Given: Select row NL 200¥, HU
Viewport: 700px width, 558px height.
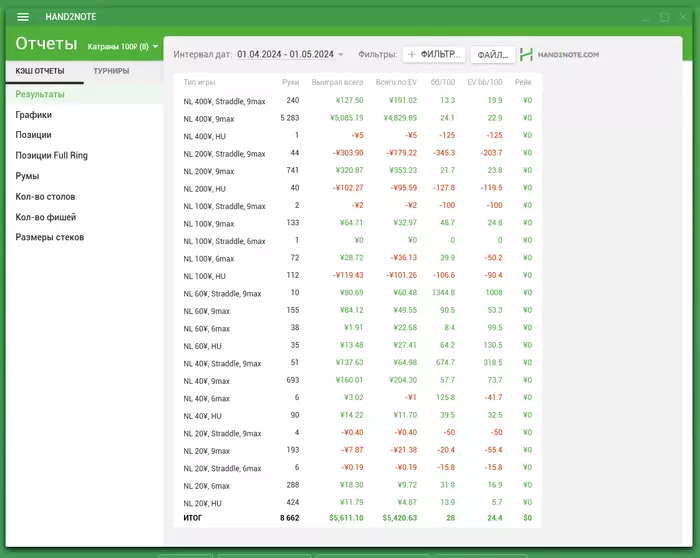Looking at the screenshot, I should point(358,188).
